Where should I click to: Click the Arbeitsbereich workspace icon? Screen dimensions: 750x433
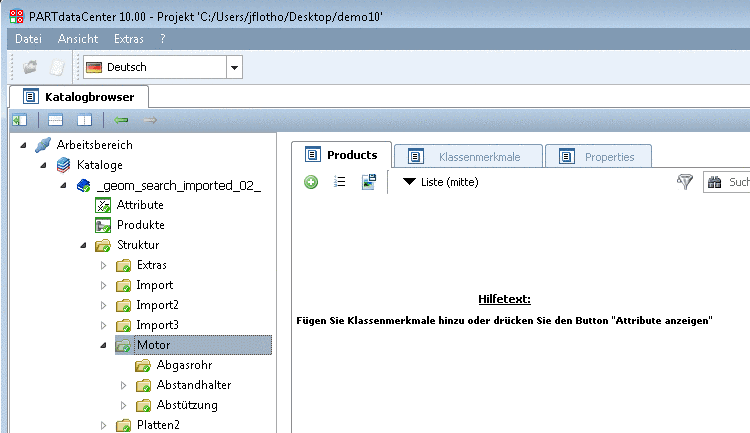pyautogui.click(x=43, y=145)
